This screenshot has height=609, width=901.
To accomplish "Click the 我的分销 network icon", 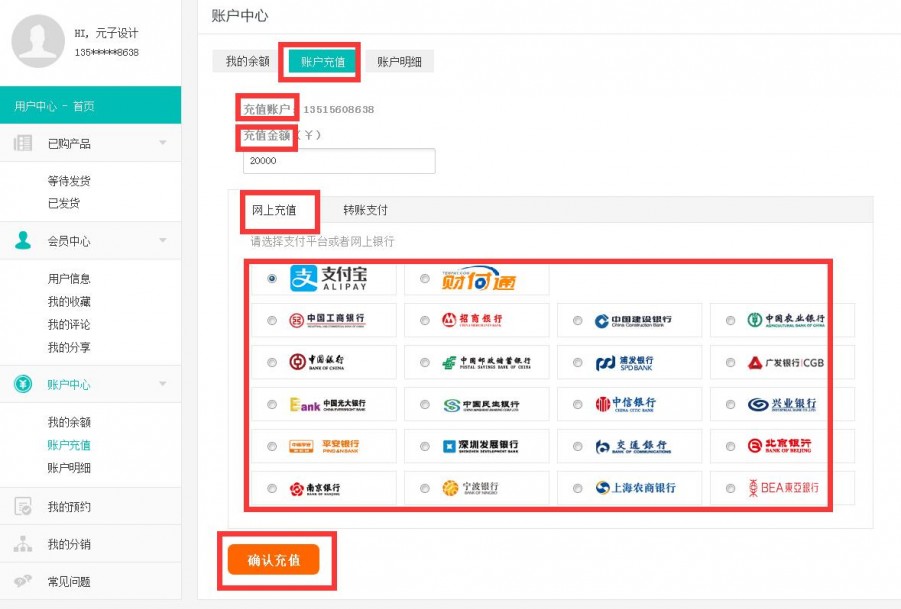I will tap(23, 544).
